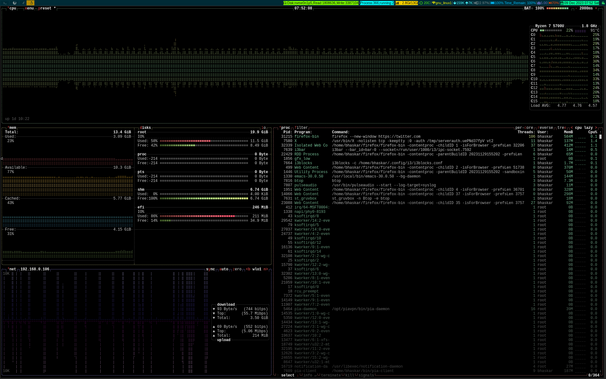Click the 07:52:08 clock in cpu box
This screenshot has height=379, width=606.
[303, 8]
